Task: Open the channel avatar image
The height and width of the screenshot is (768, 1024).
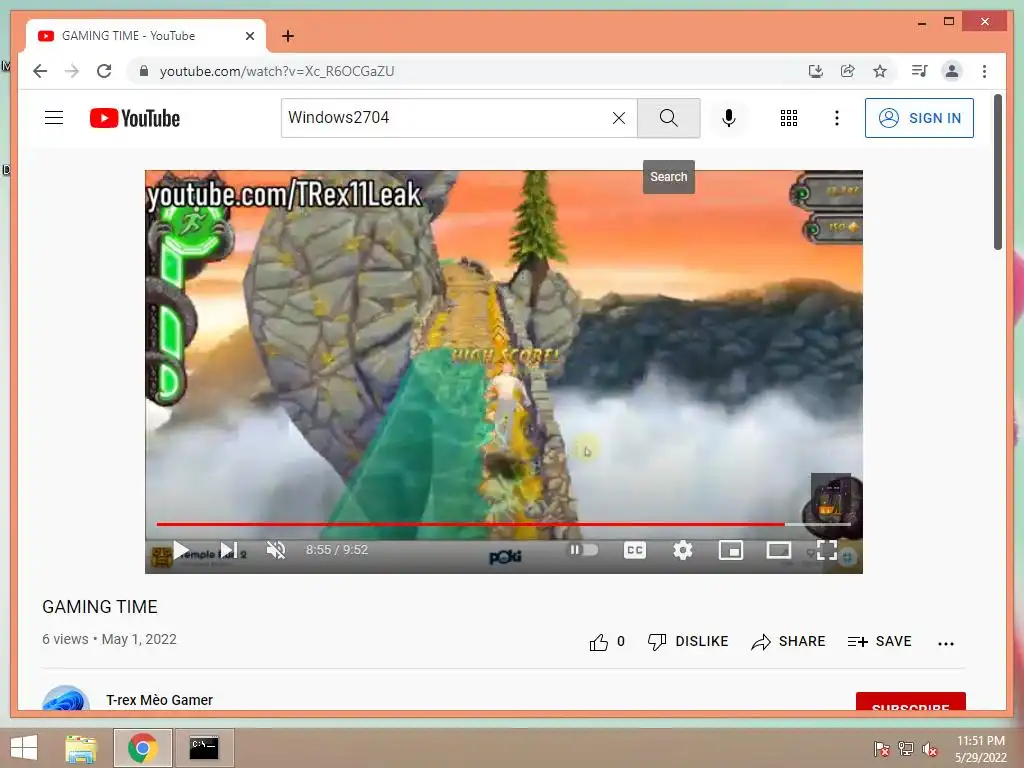Action: (x=65, y=699)
